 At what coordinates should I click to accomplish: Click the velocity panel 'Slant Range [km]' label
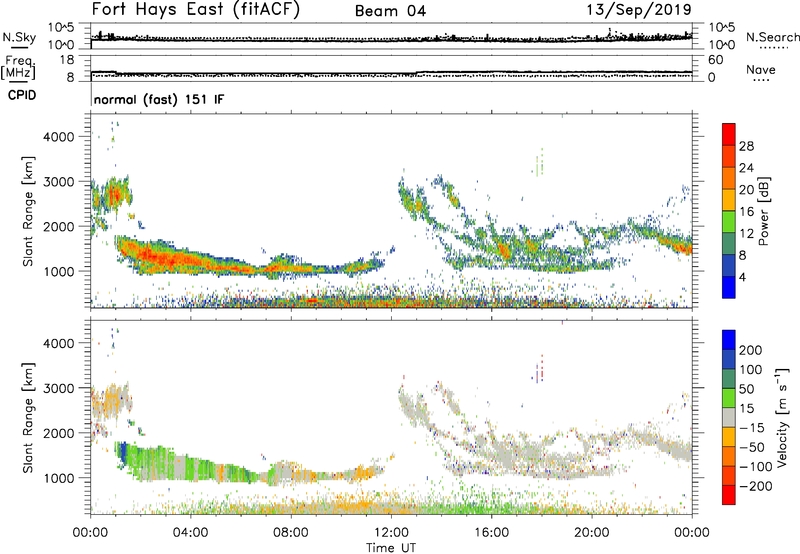click(28, 418)
